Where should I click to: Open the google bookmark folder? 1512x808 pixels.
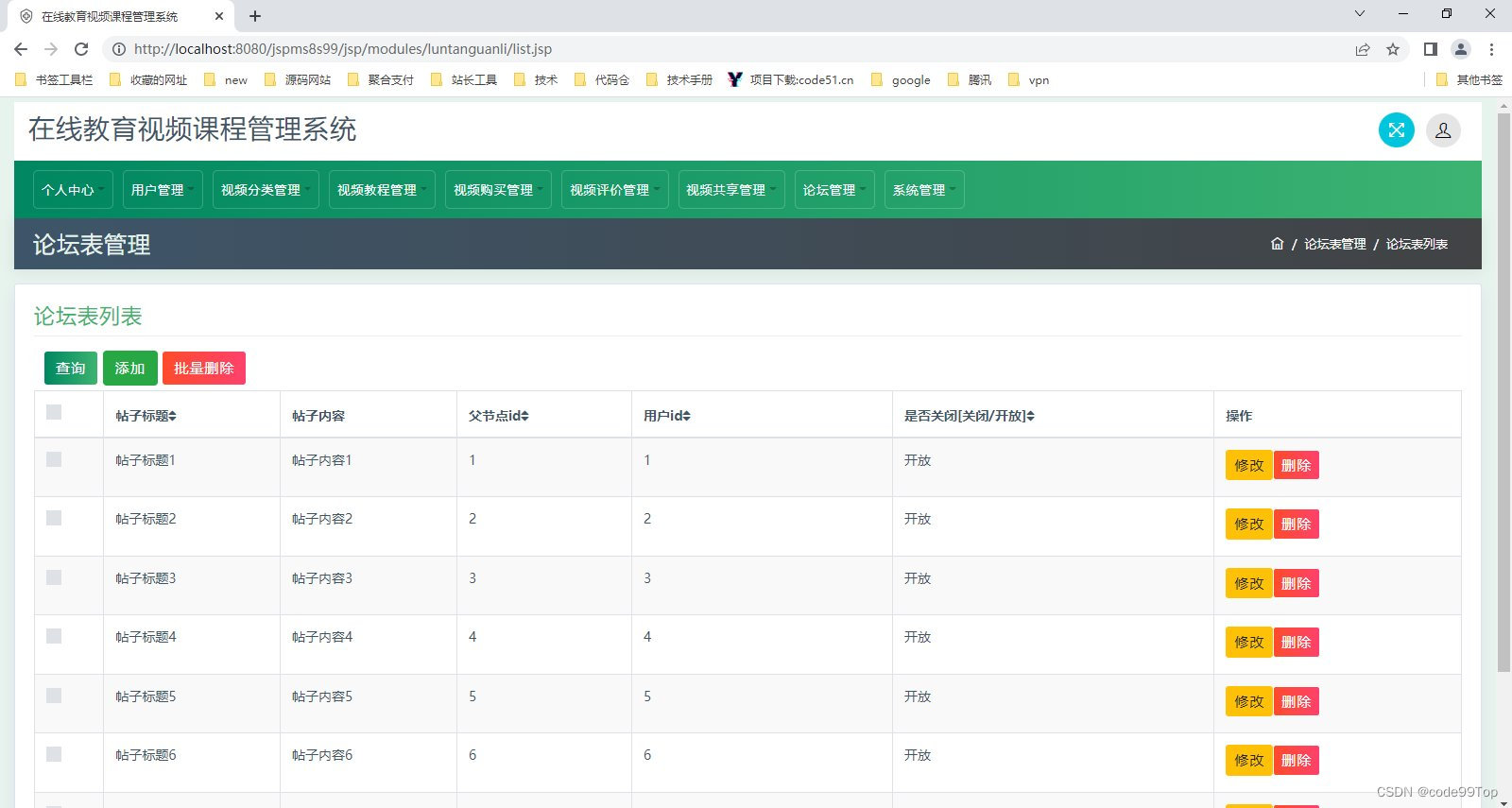(x=901, y=80)
